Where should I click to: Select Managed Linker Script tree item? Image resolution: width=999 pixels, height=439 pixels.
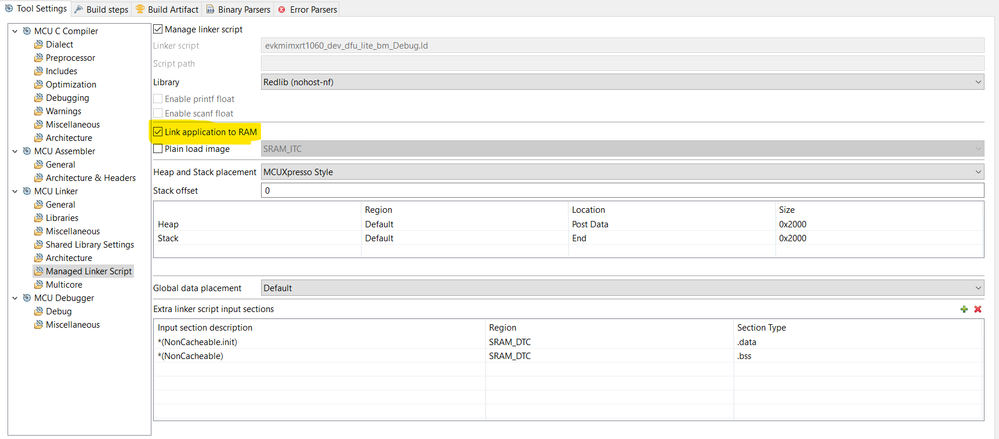88,271
